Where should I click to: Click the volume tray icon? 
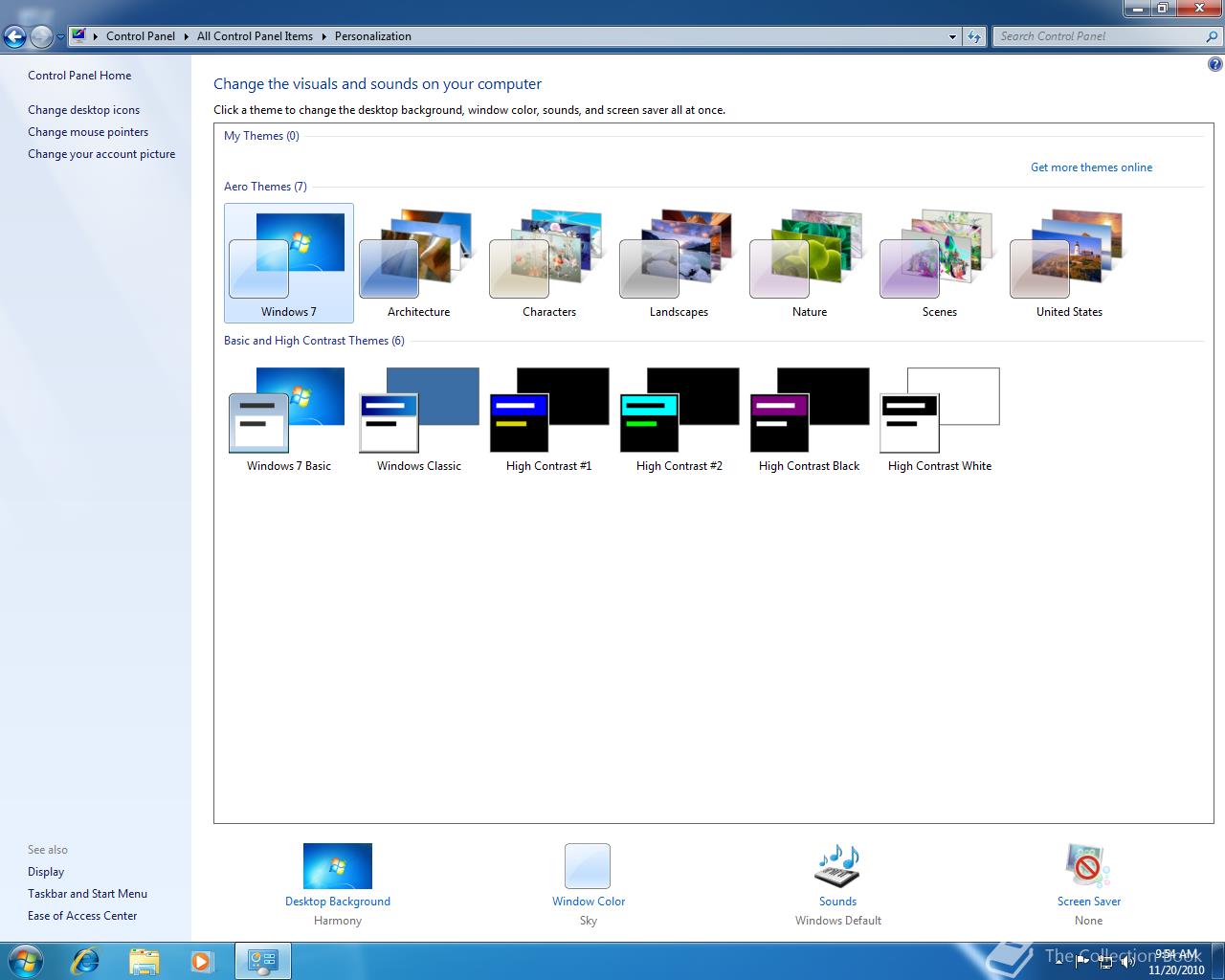tap(1126, 961)
